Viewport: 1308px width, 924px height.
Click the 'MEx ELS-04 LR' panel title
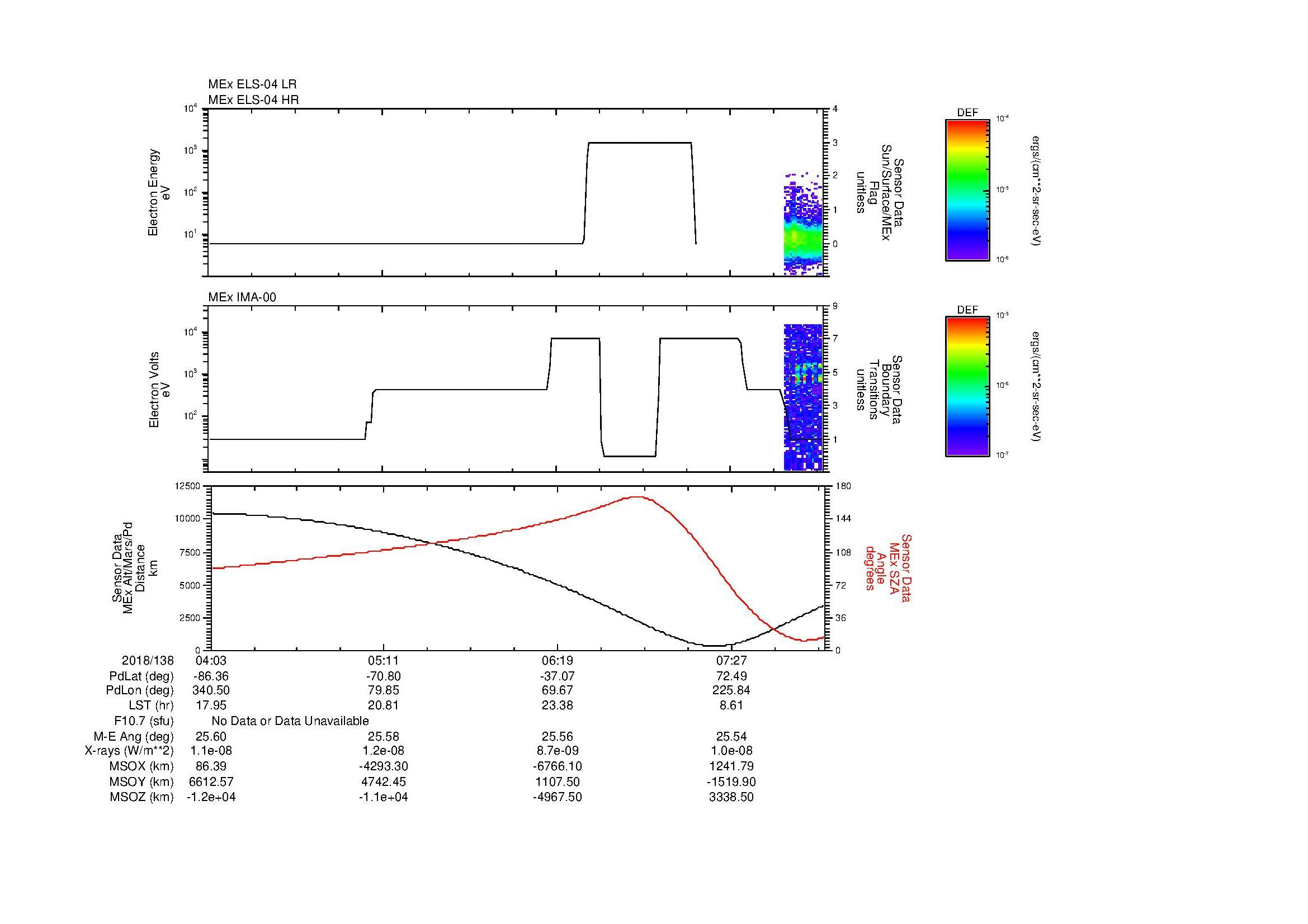[x=252, y=84]
